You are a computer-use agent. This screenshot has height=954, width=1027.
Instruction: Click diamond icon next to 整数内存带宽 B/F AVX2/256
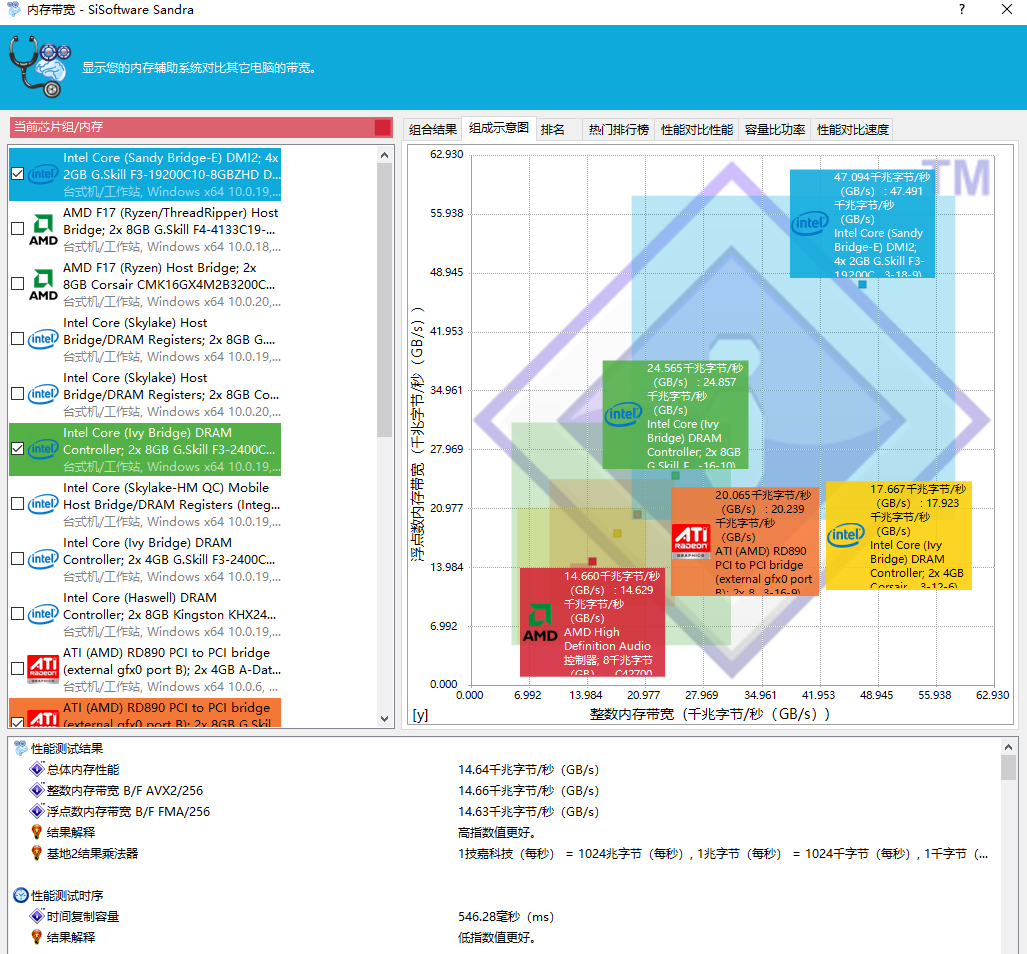[37, 790]
